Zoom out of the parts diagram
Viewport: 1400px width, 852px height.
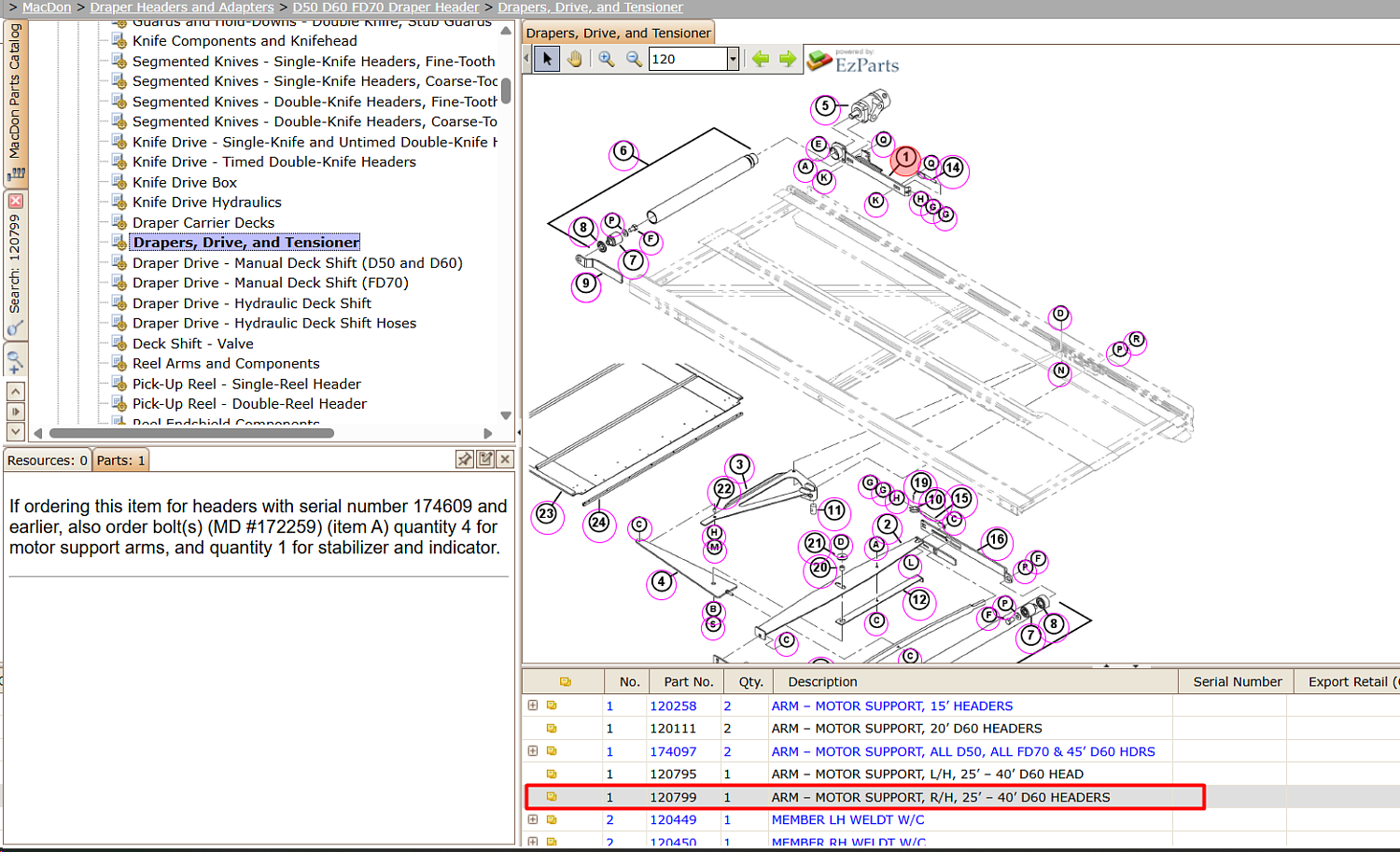point(635,59)
